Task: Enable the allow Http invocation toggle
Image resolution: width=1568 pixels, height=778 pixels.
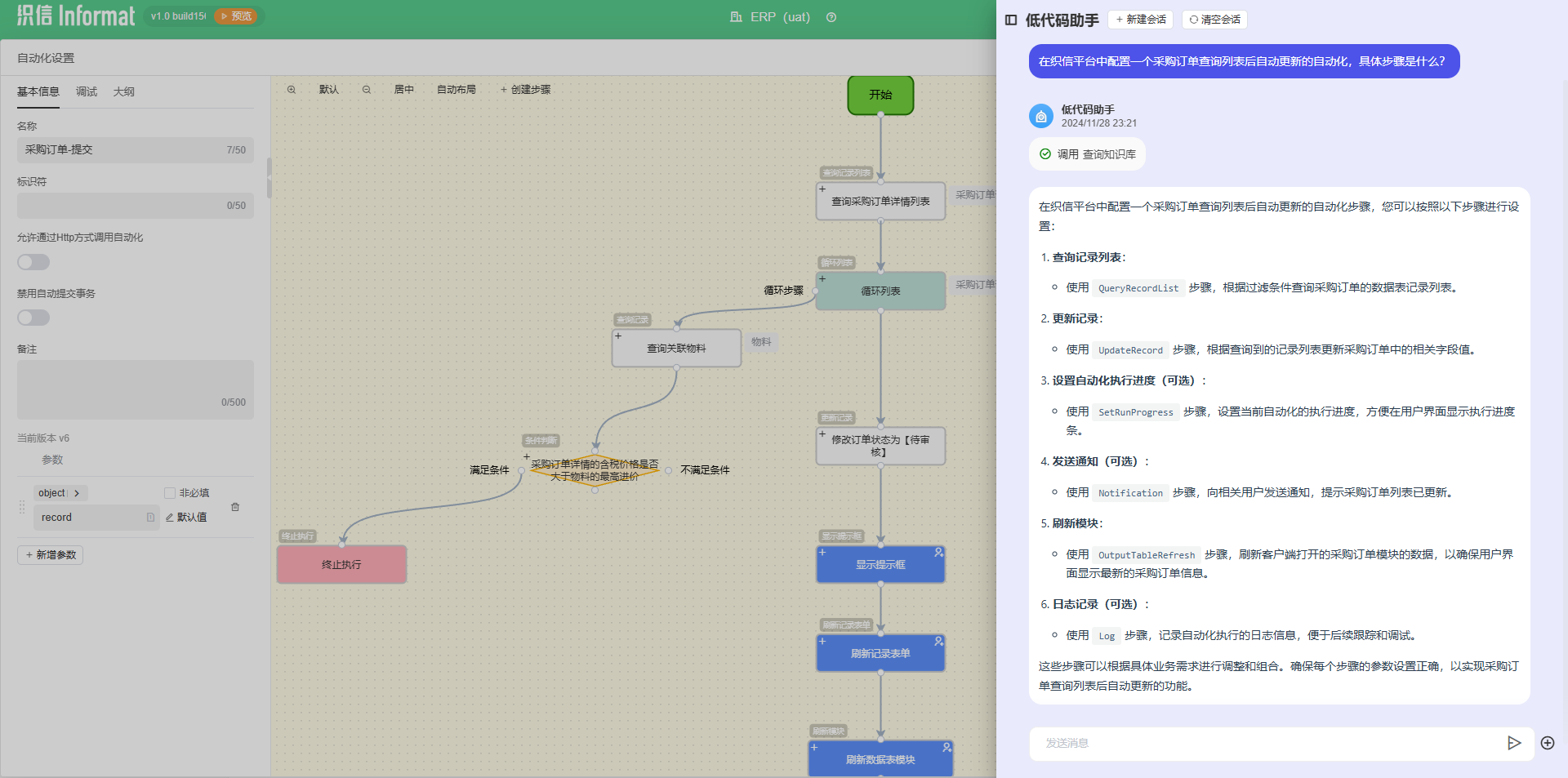Action: pyautogui.click(x=33, y=262)
